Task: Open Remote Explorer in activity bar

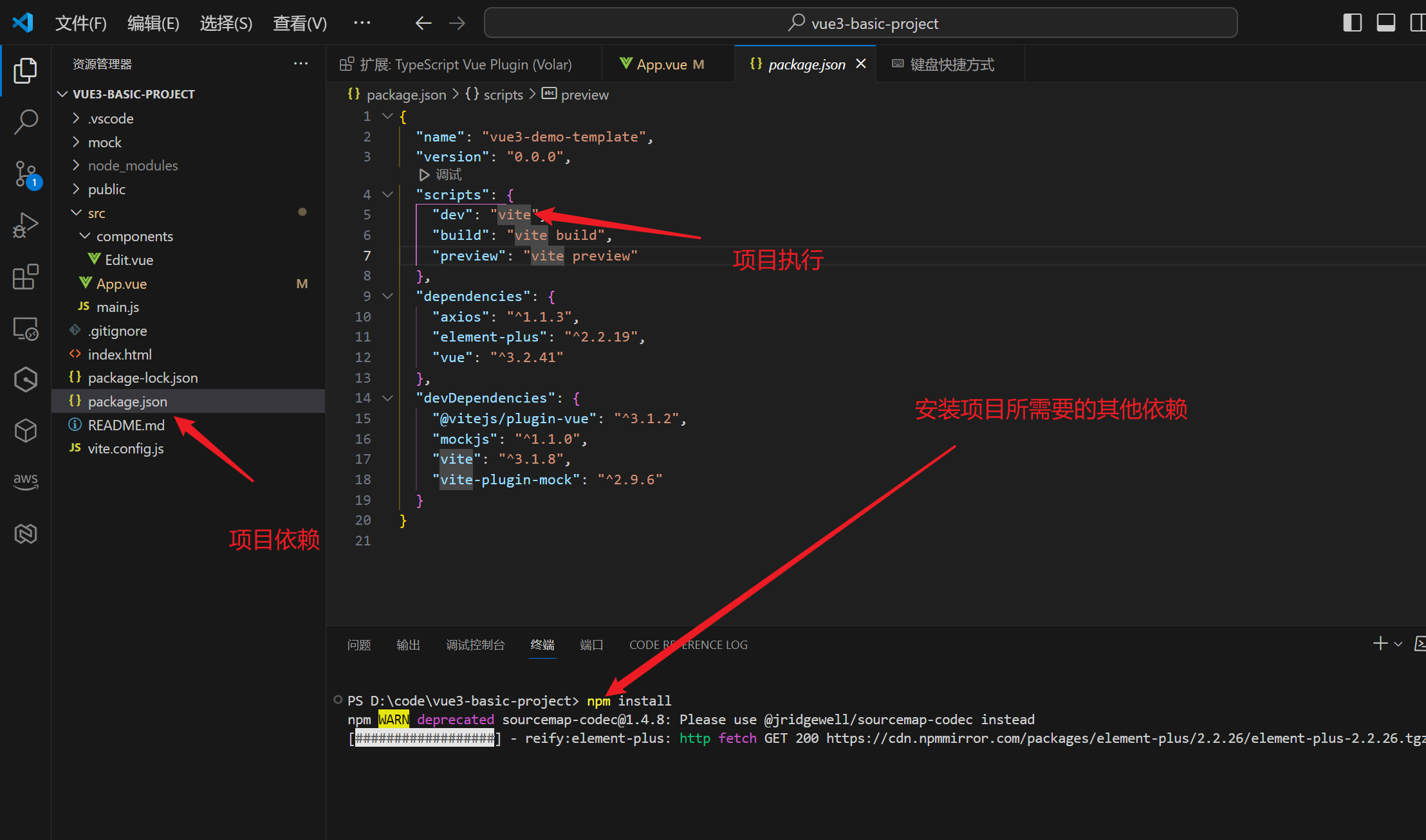Action: point(26,329)
